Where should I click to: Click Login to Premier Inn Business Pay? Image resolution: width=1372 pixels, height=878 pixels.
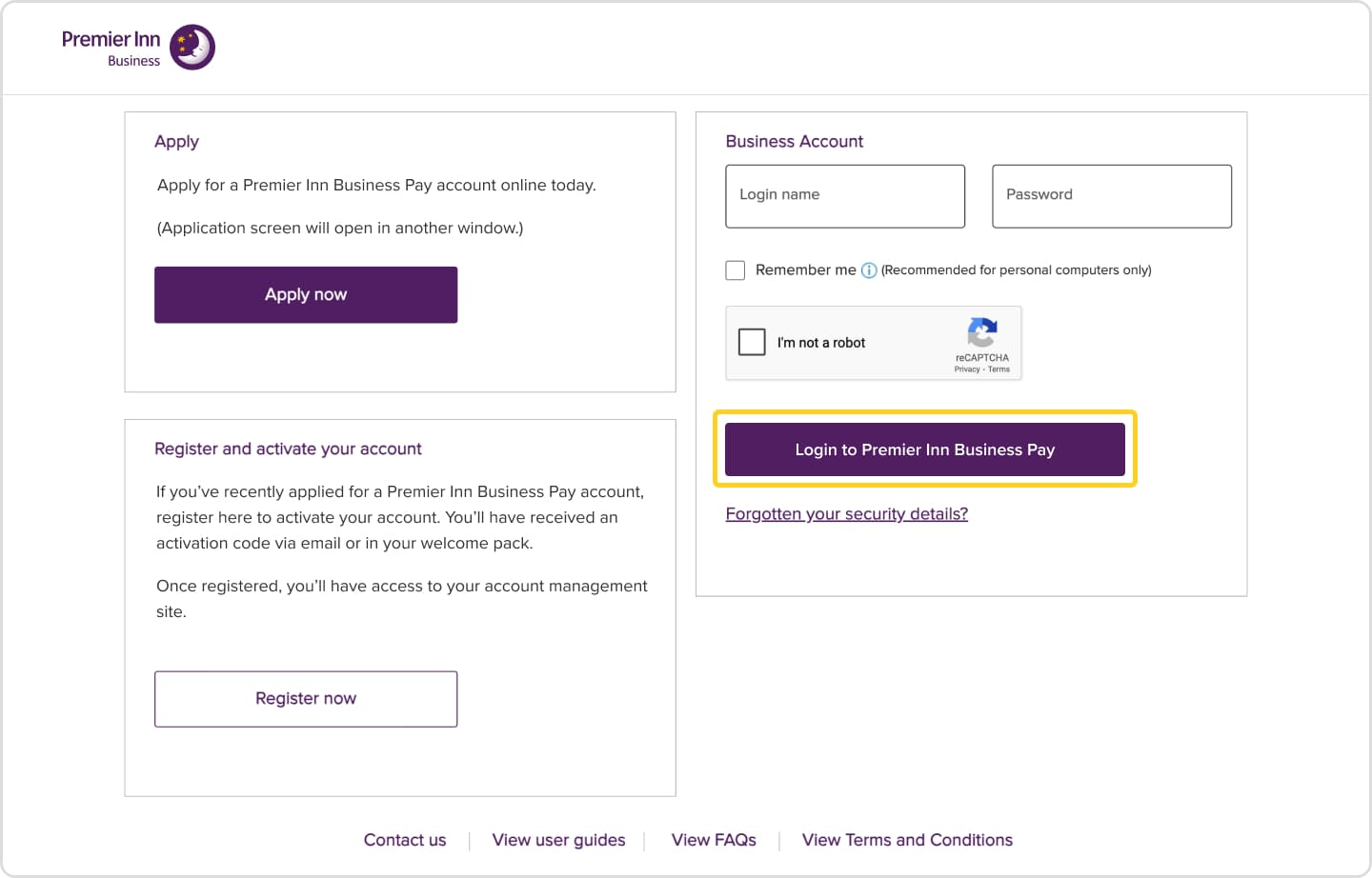tap(925, 449)
